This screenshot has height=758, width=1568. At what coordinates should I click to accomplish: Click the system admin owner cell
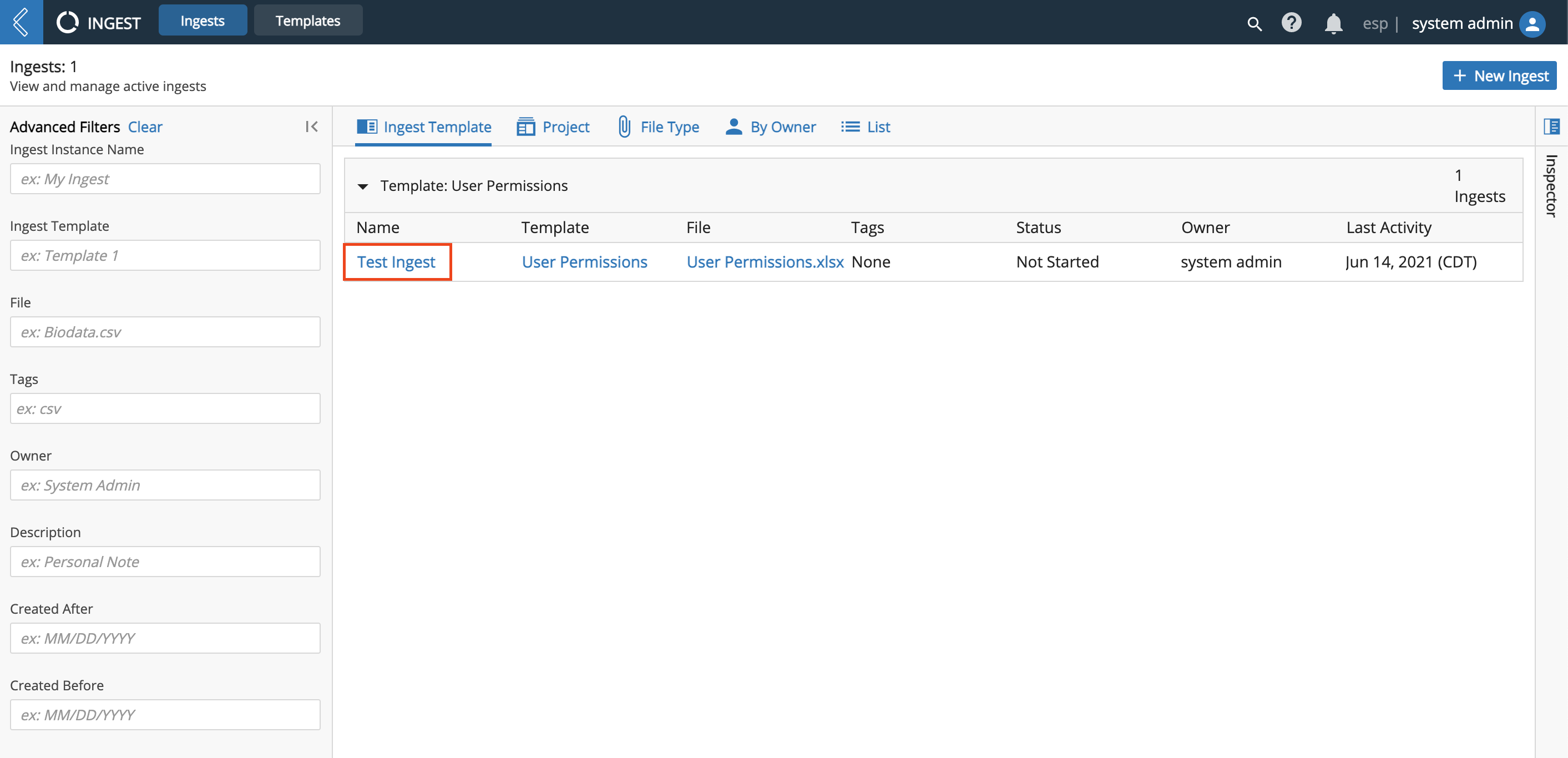(1231, 262)
